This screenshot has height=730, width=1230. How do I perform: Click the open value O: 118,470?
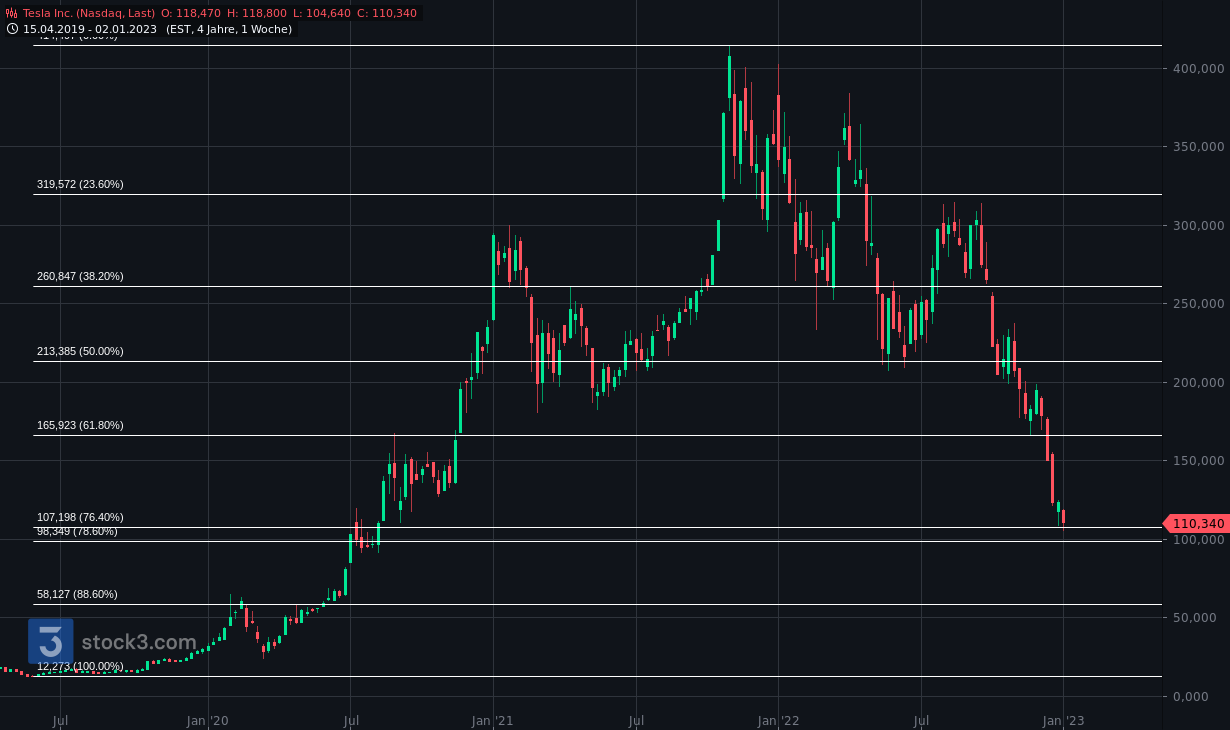(x=192, y=13)
